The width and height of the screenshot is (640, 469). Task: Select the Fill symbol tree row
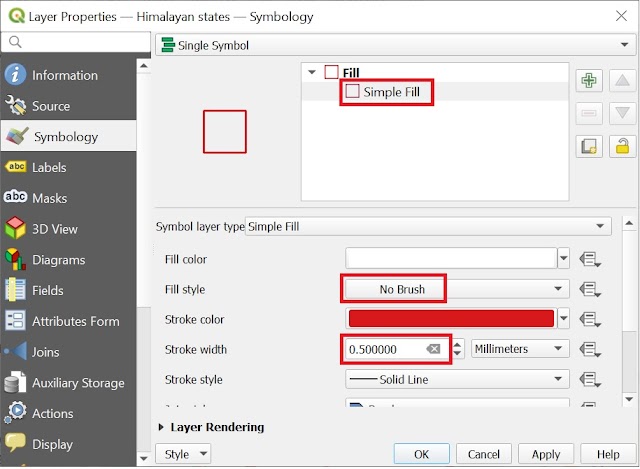pos(435,72)
